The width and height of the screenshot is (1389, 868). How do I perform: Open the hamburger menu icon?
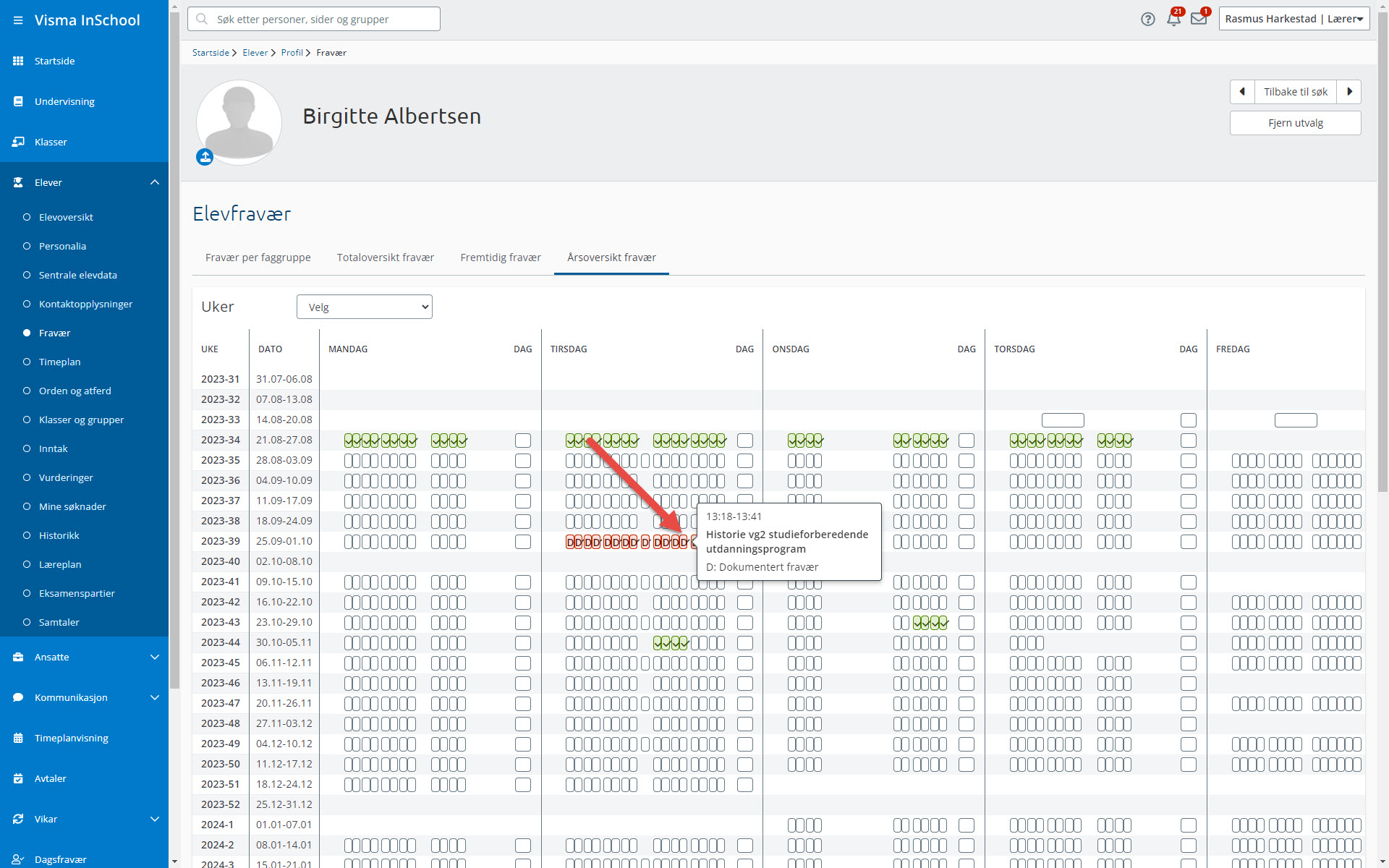[18, 20]
